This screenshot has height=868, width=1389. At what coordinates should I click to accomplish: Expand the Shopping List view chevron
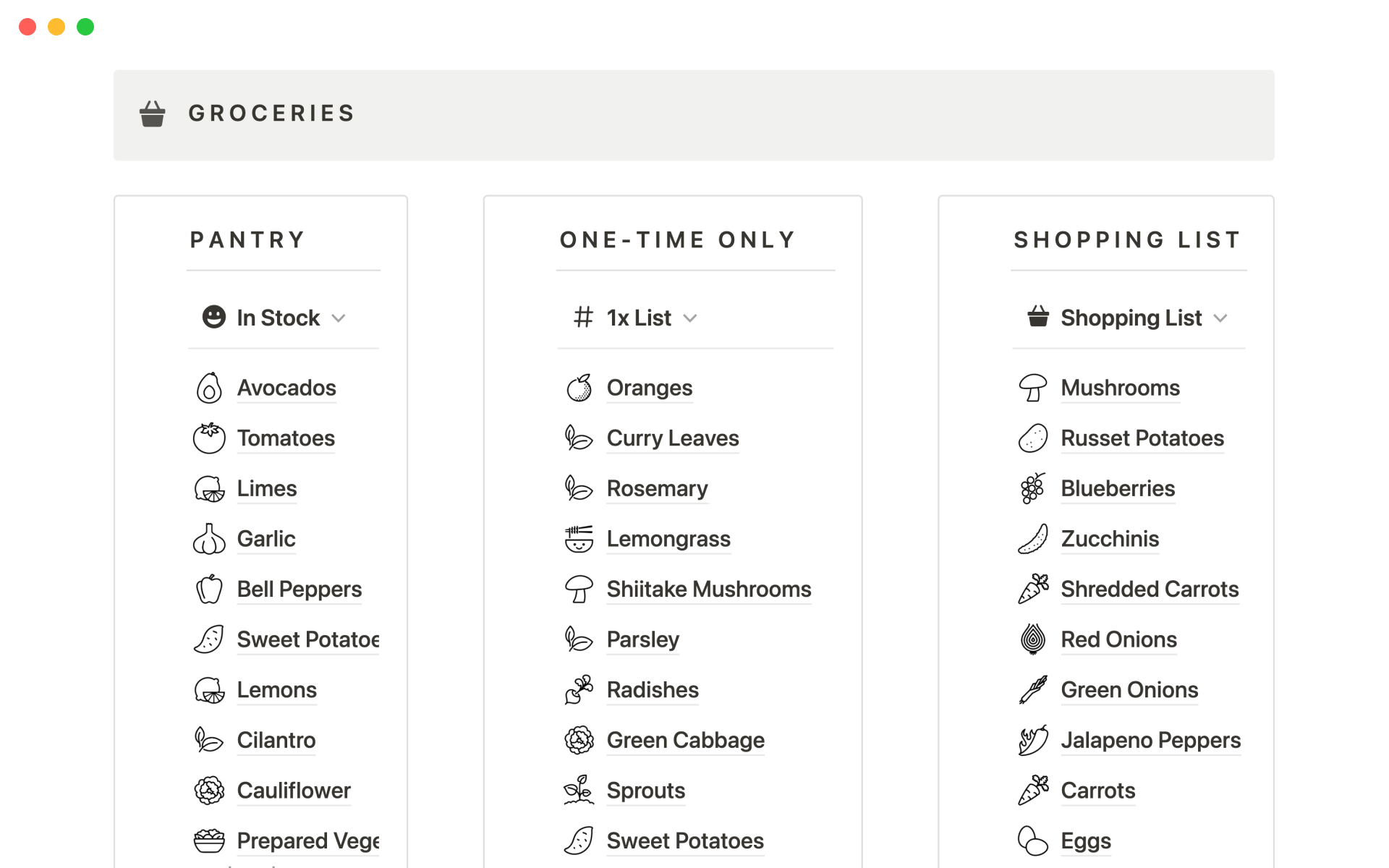[x=1220, y=318]
